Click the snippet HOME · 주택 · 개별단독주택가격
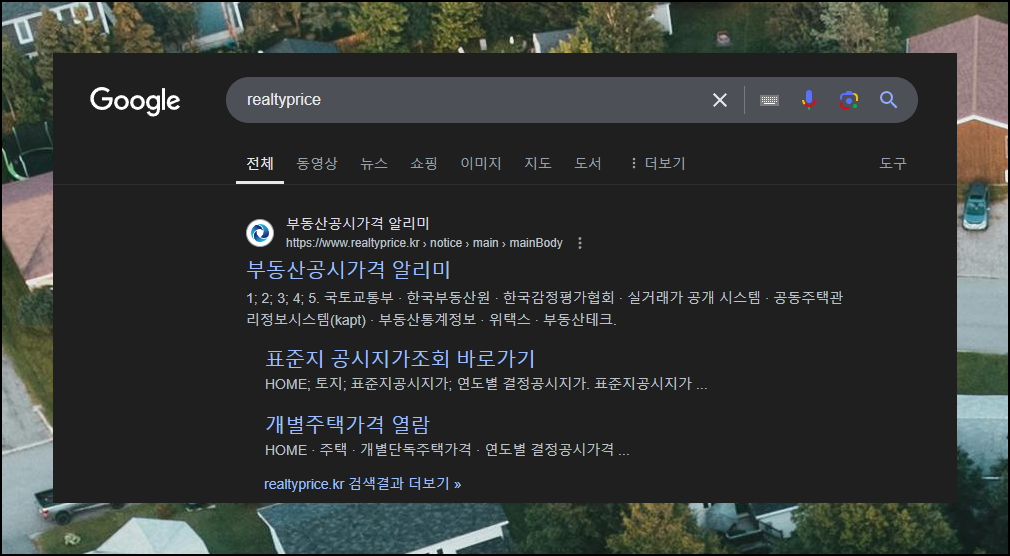The image size is (1010, 556). [x=447, y=450]
